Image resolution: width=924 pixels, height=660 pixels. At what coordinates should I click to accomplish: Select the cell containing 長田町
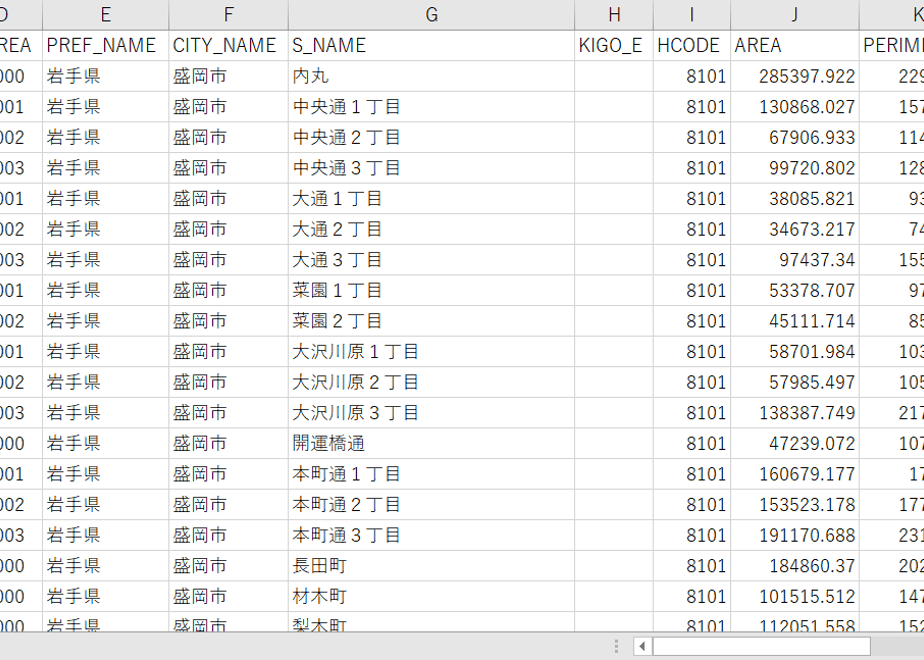(431, 566)
